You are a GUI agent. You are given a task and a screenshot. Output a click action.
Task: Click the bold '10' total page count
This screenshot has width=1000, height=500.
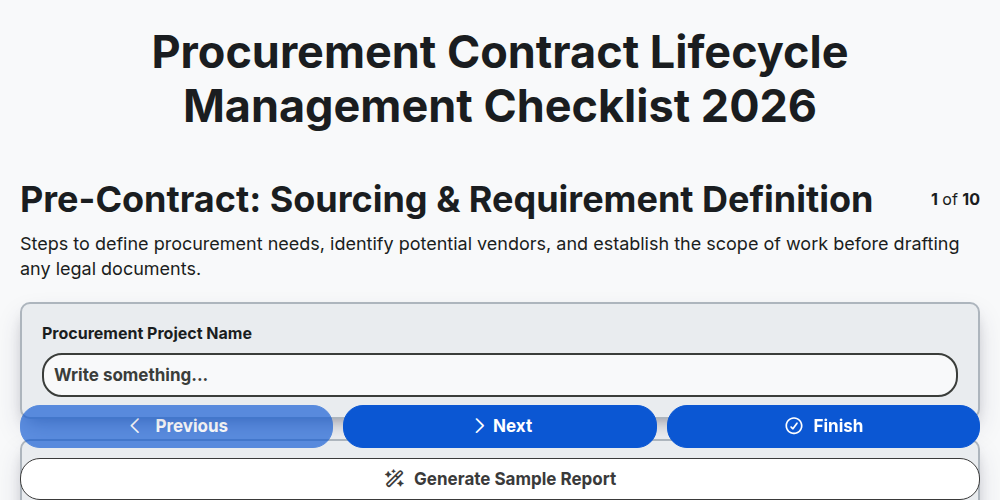(x=971, y=200)
